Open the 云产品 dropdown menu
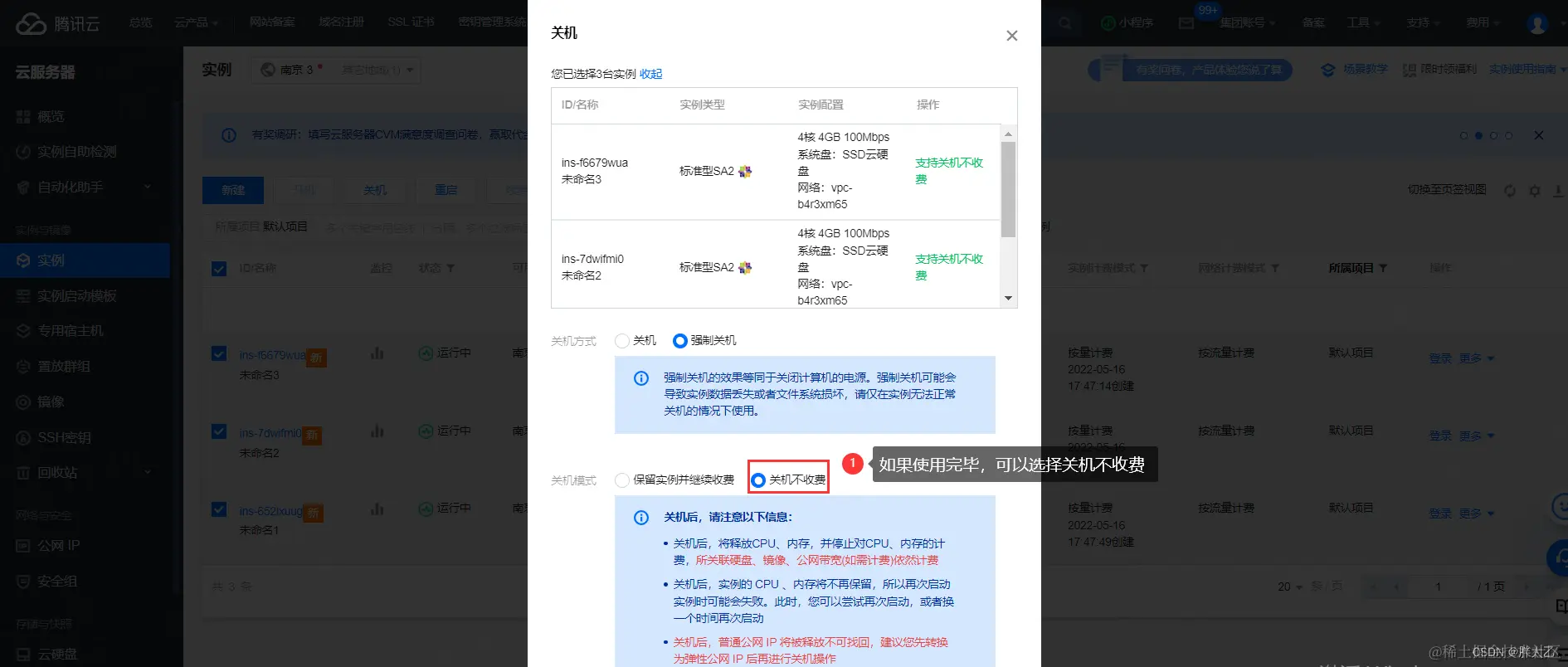The width and height of the screenshot is (1568, 667). point(196,22)
